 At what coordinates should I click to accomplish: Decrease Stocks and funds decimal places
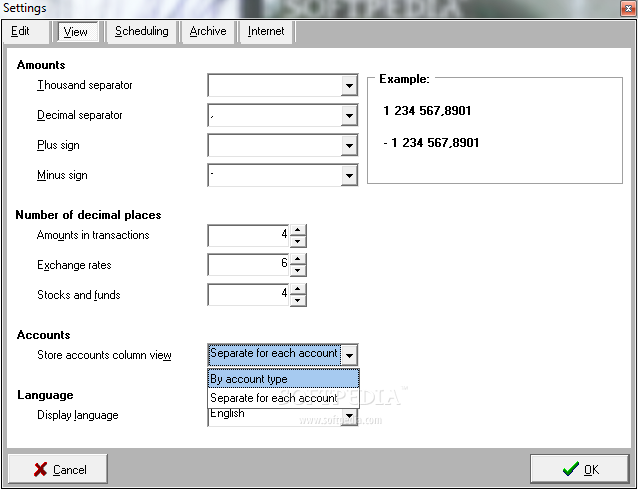click(298, 300)
